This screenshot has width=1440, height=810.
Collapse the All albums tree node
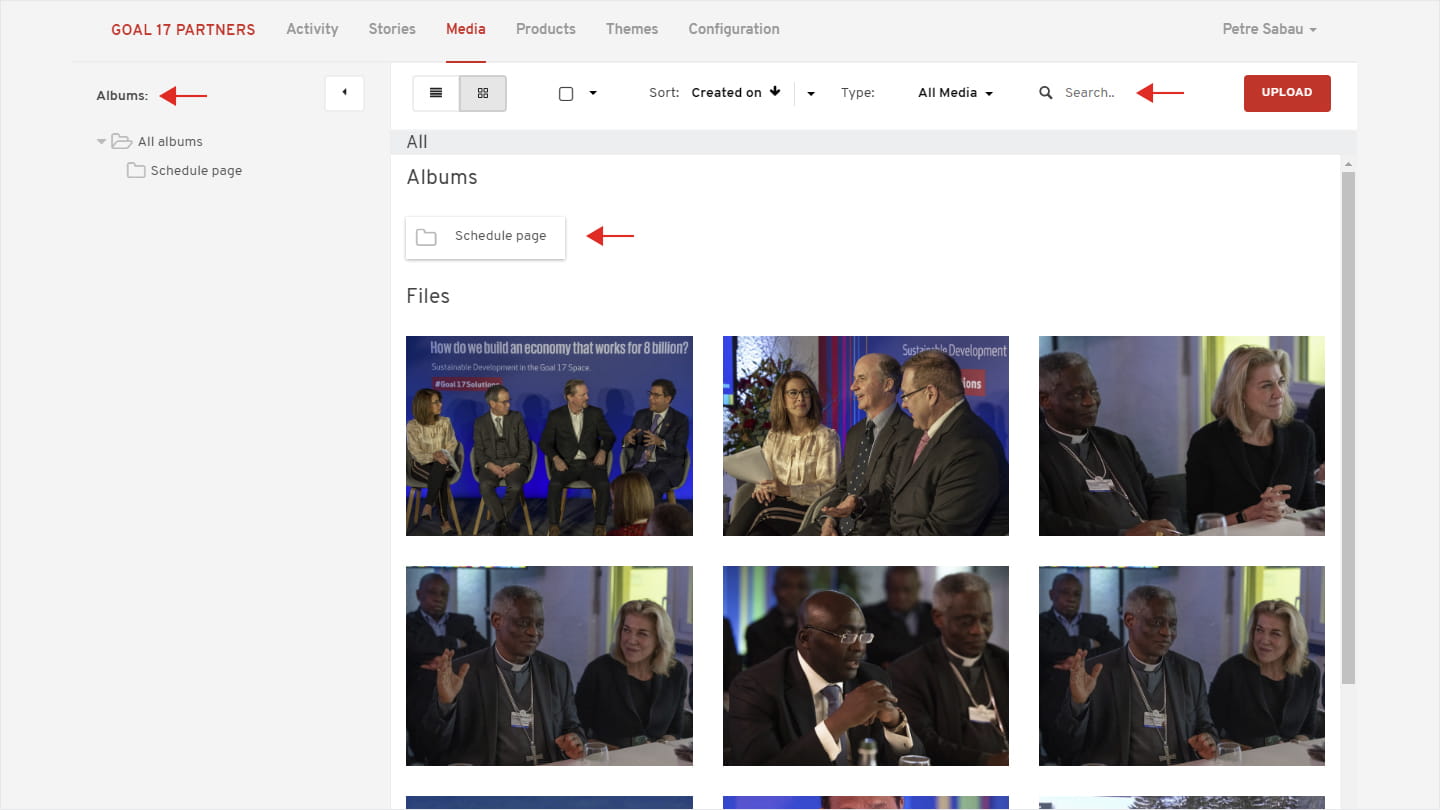click(x=101, y=142)
